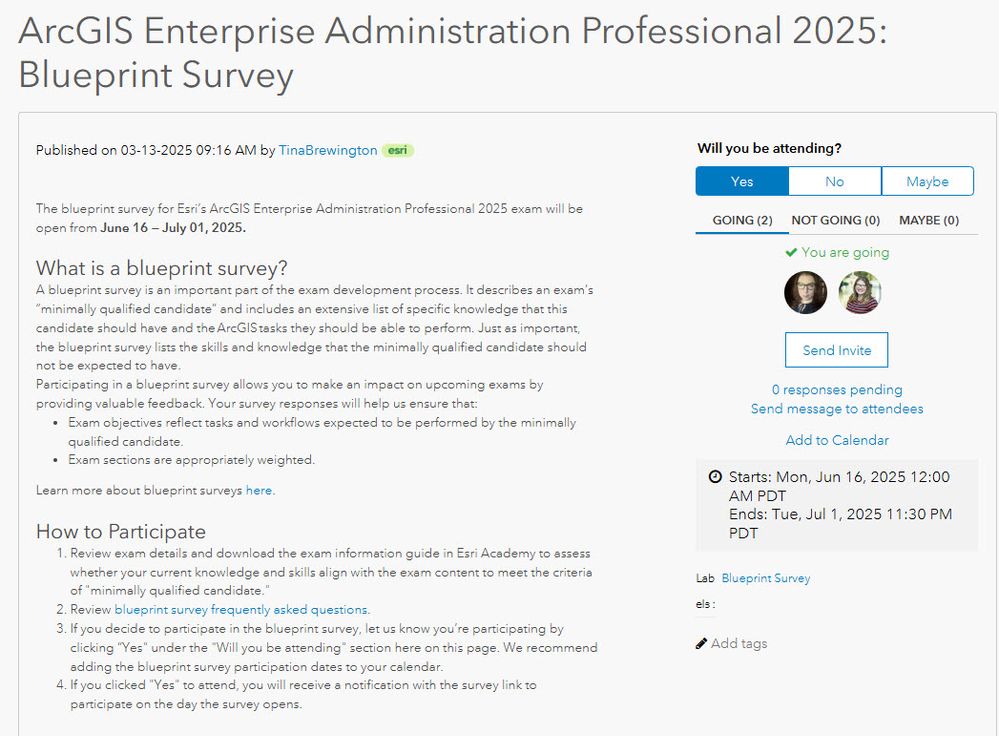Open the NOT GOING (0) tab
The image size is (999, 736).
pos(836,220)
